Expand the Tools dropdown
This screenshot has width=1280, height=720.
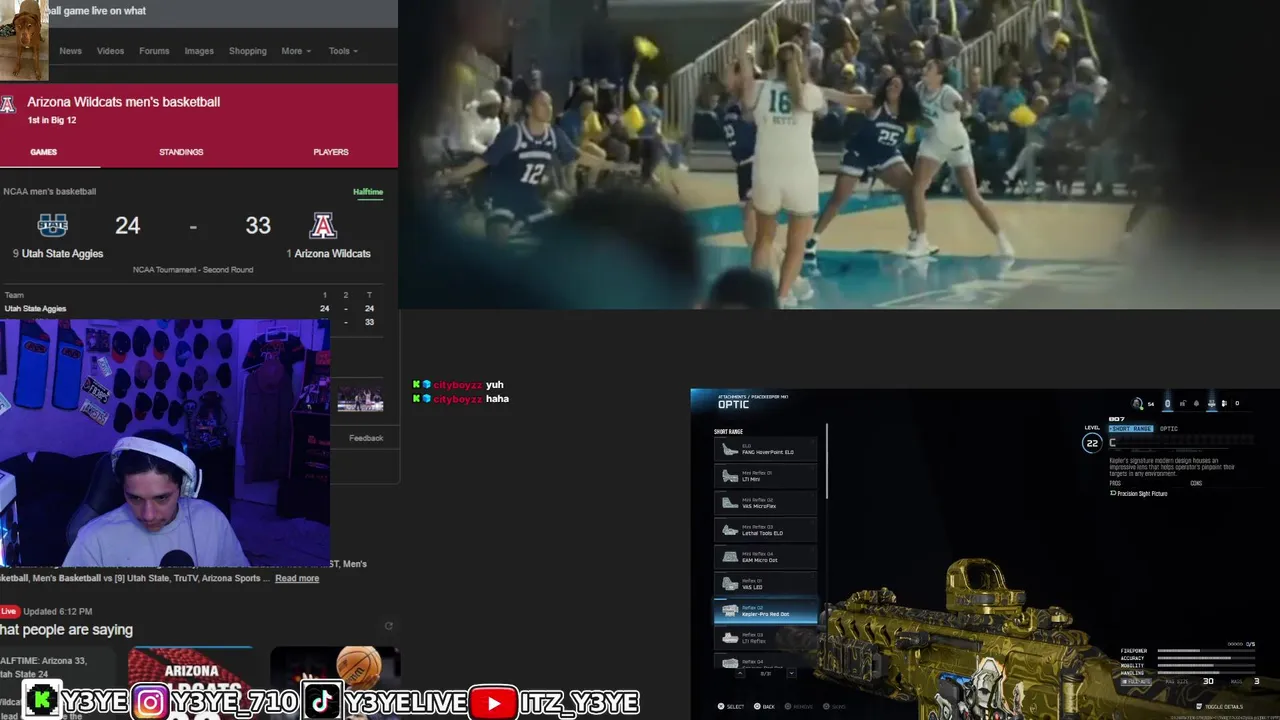point(343,51)
